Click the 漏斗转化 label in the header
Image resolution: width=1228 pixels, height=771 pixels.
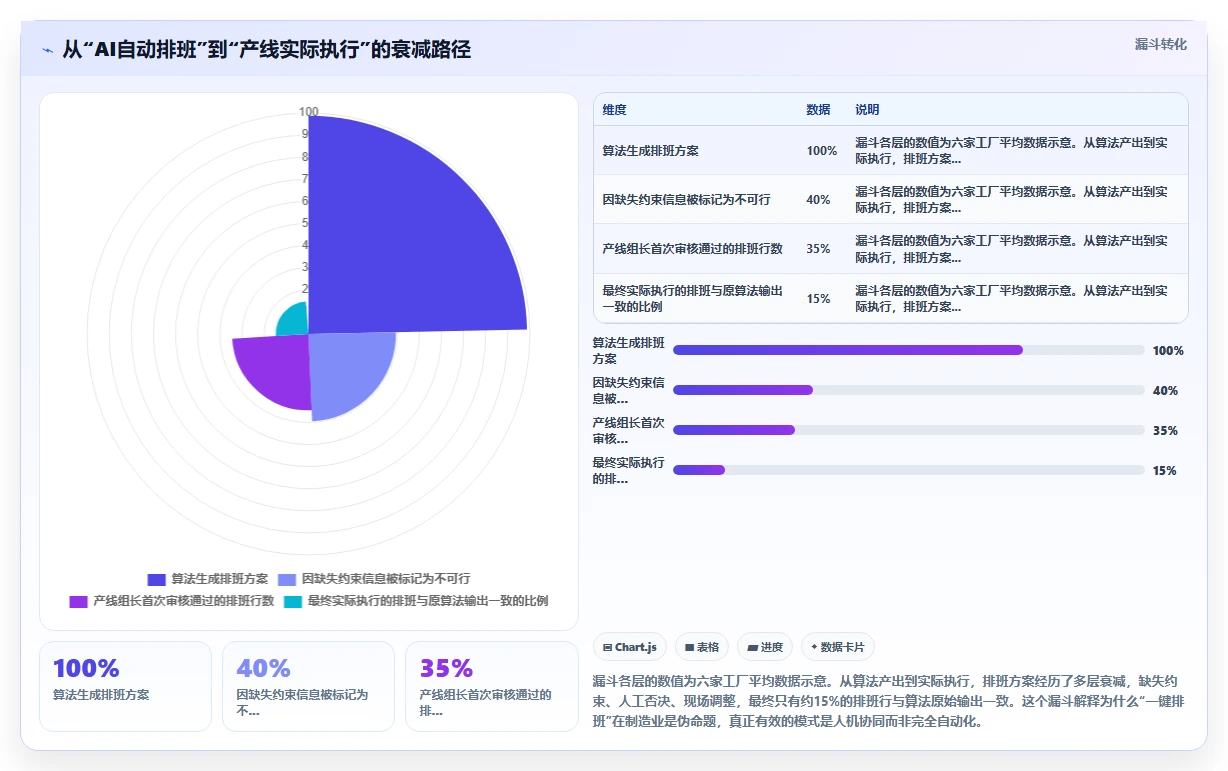(1161, 44)
